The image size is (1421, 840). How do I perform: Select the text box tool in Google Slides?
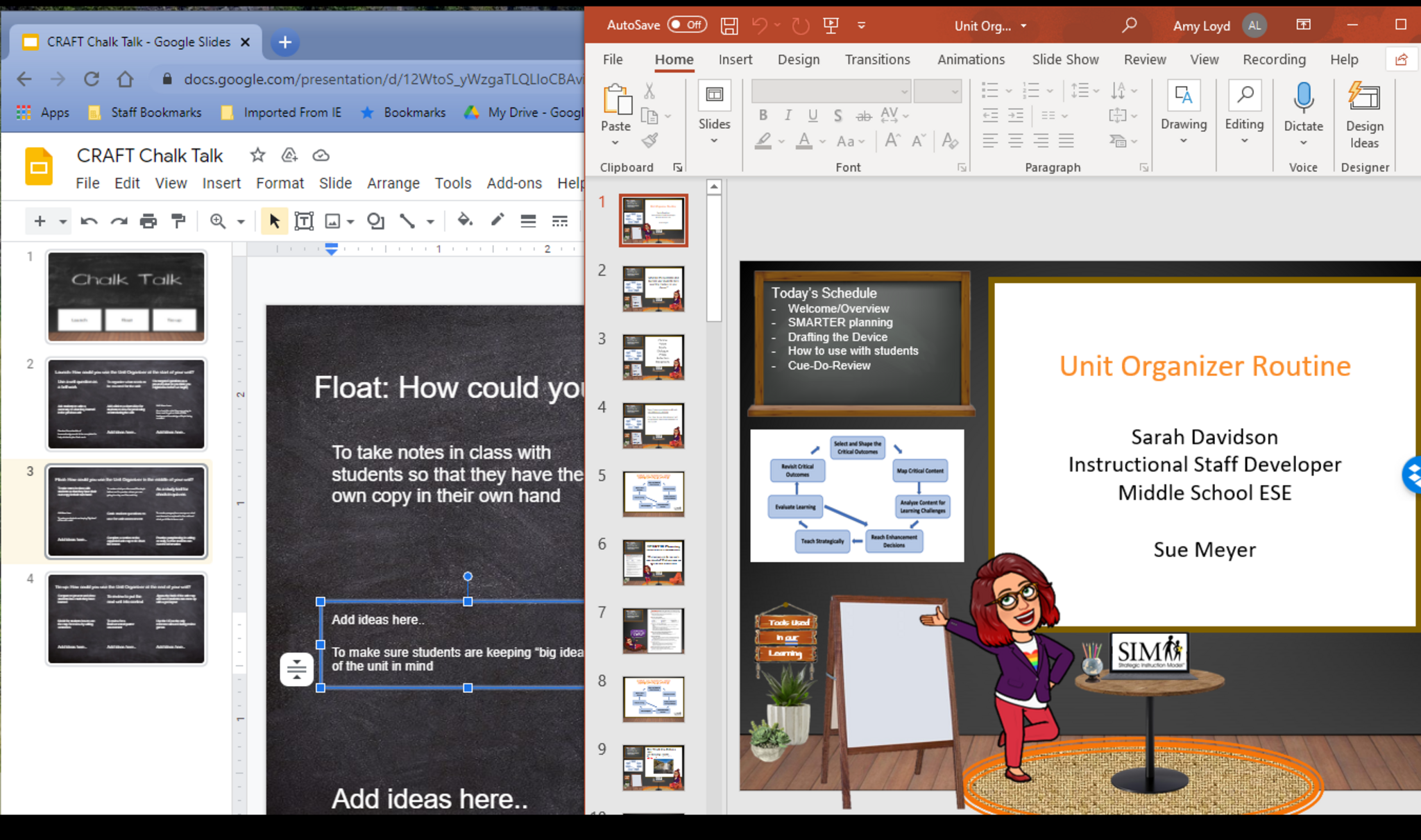(x=304, y=221)
